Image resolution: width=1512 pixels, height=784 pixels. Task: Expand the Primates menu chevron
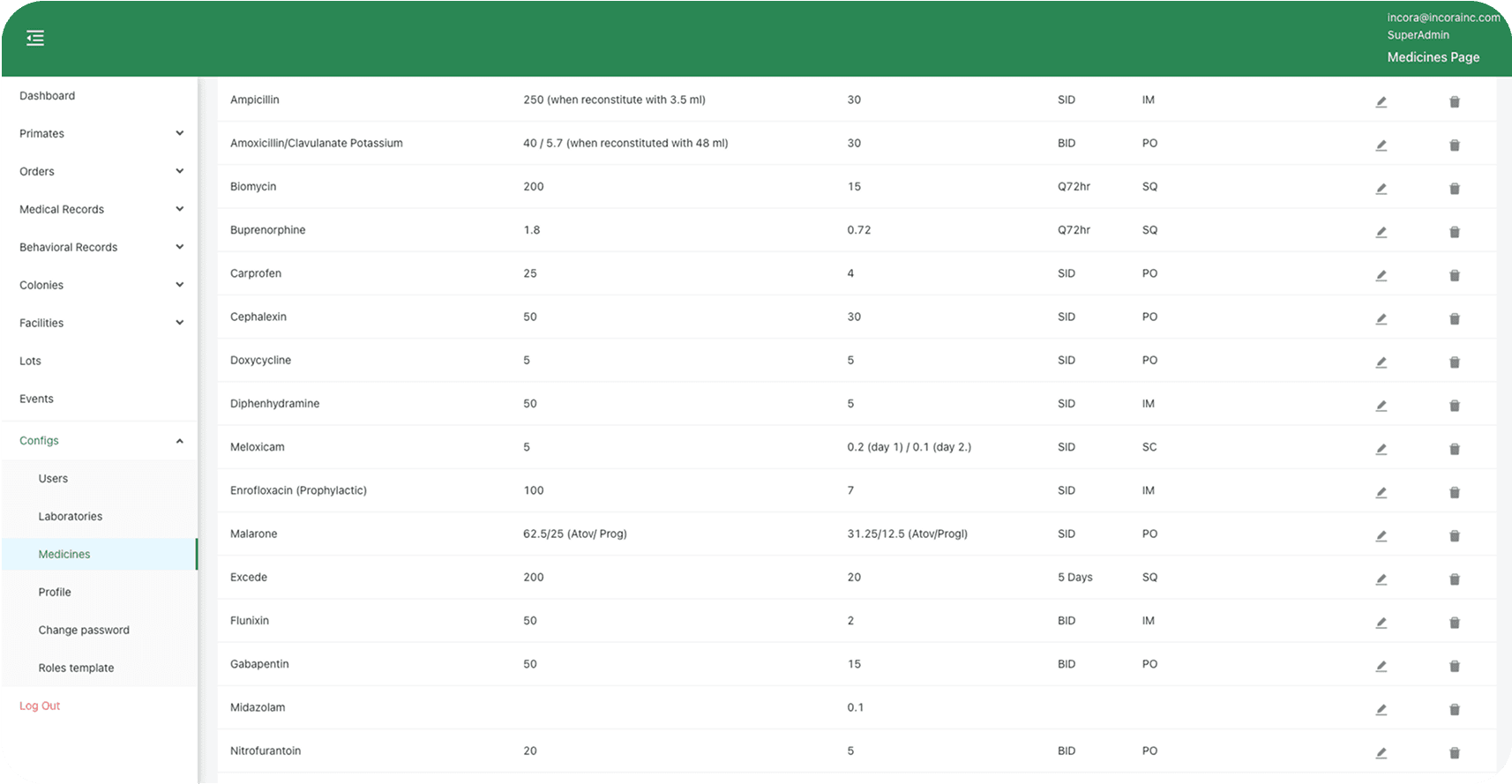click(x=179, y=133)
